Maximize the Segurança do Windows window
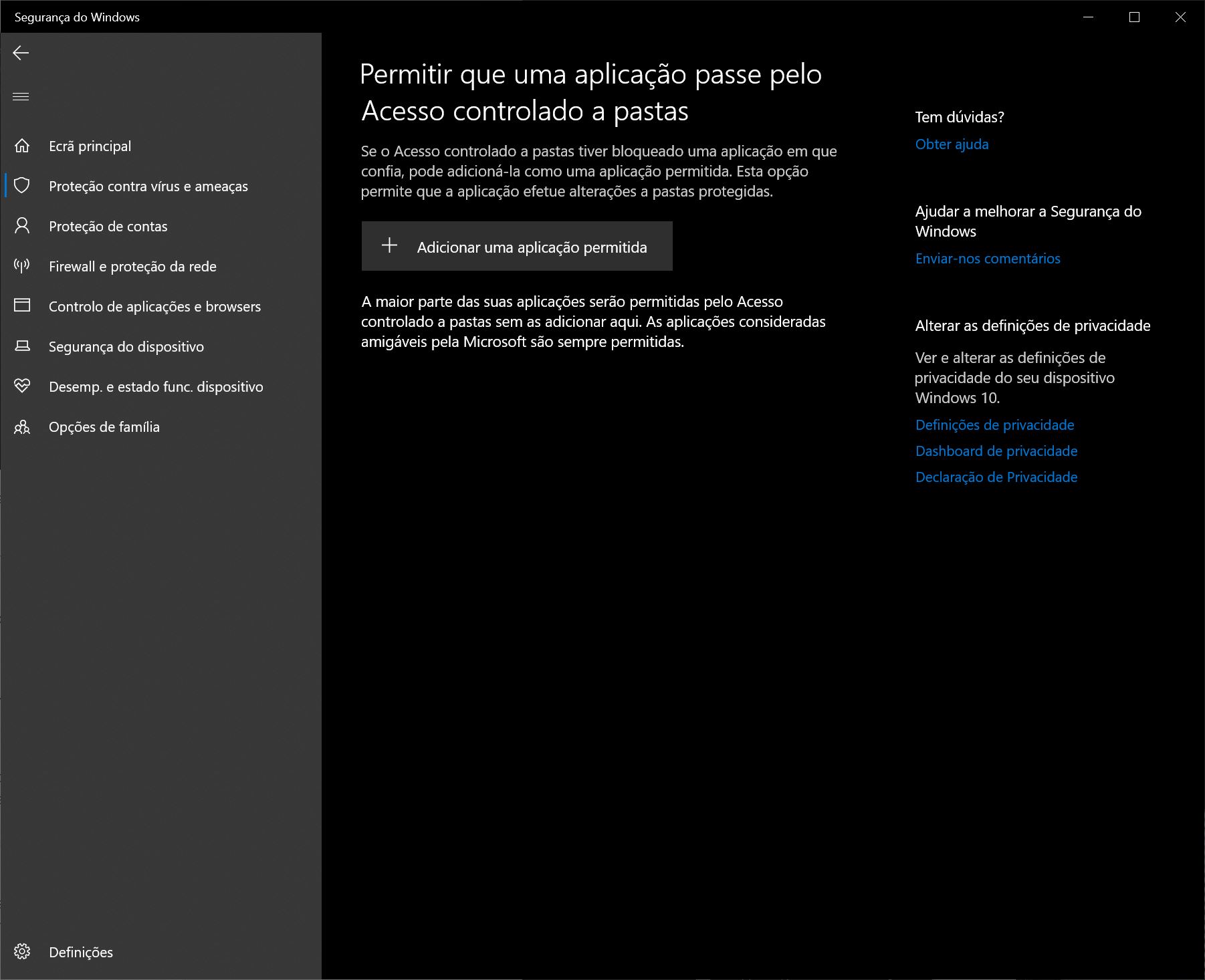Viewport: 1205px width, 980px height. 1134,17
